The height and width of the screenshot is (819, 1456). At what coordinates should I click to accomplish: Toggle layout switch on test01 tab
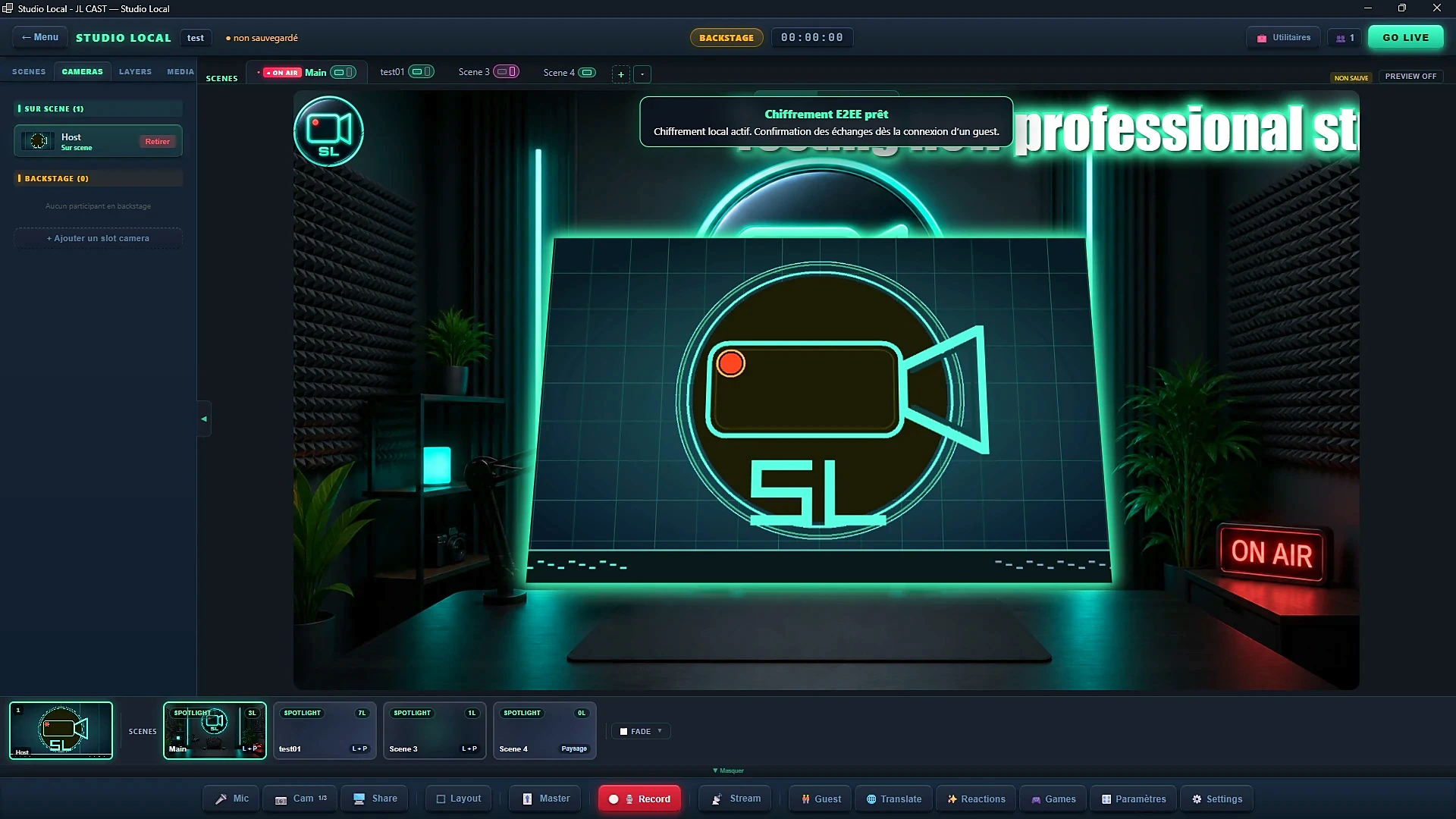(421, 72)
